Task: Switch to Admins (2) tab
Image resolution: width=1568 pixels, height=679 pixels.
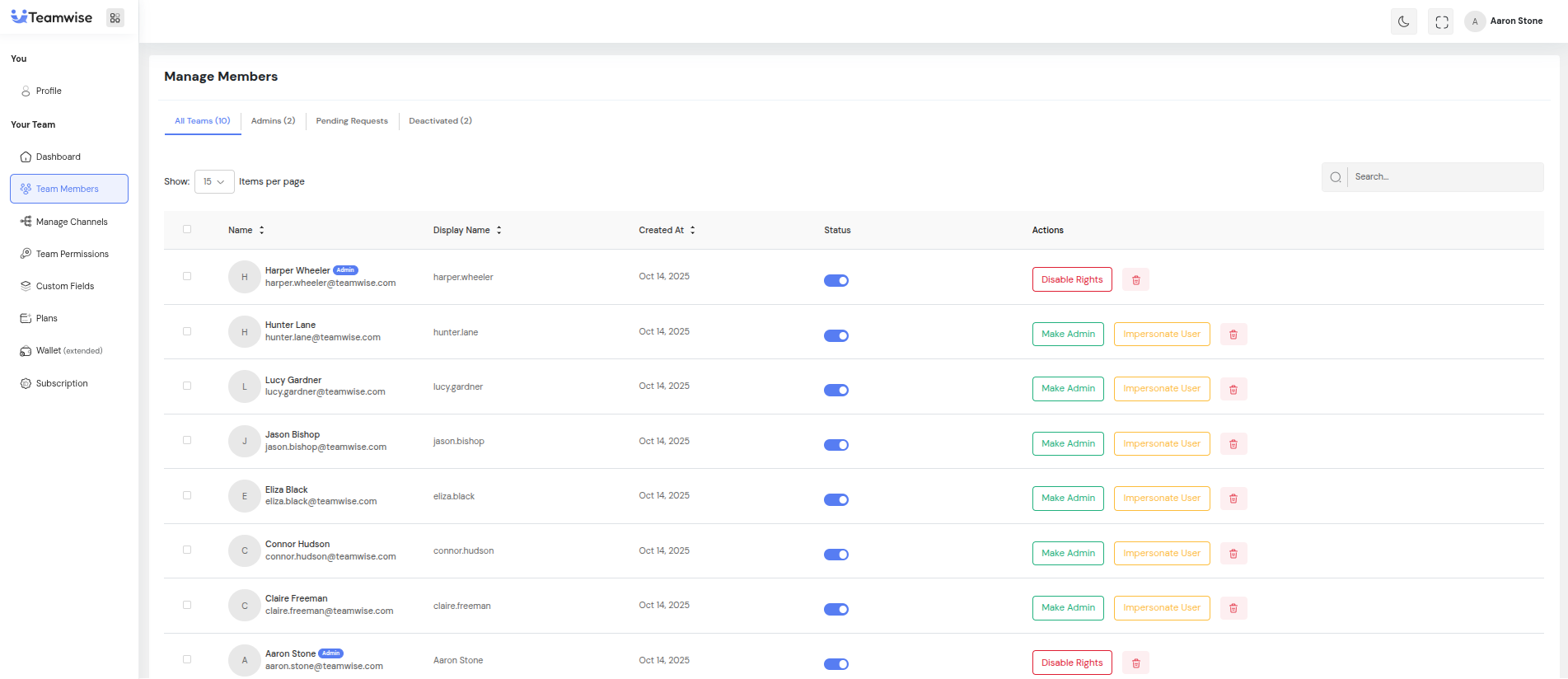Action: coord(273,121)
